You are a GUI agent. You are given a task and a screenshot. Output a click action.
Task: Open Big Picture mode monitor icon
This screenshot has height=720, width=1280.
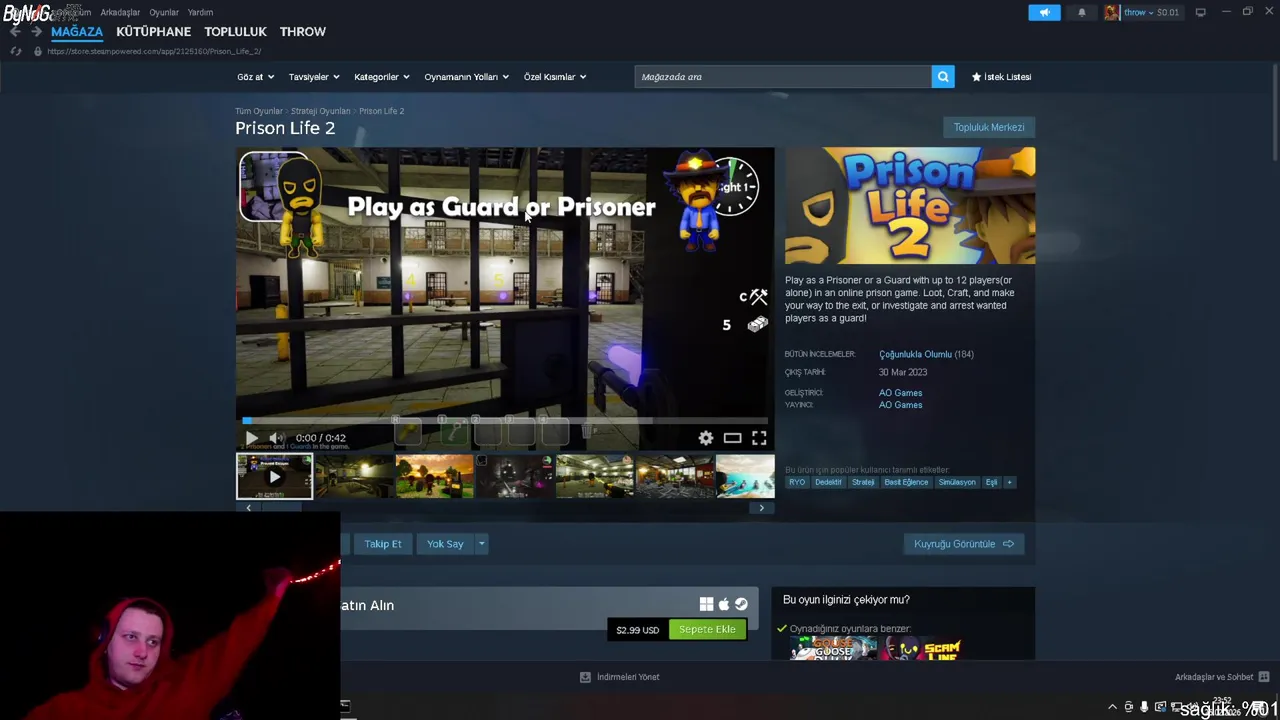click(1200, 12)
